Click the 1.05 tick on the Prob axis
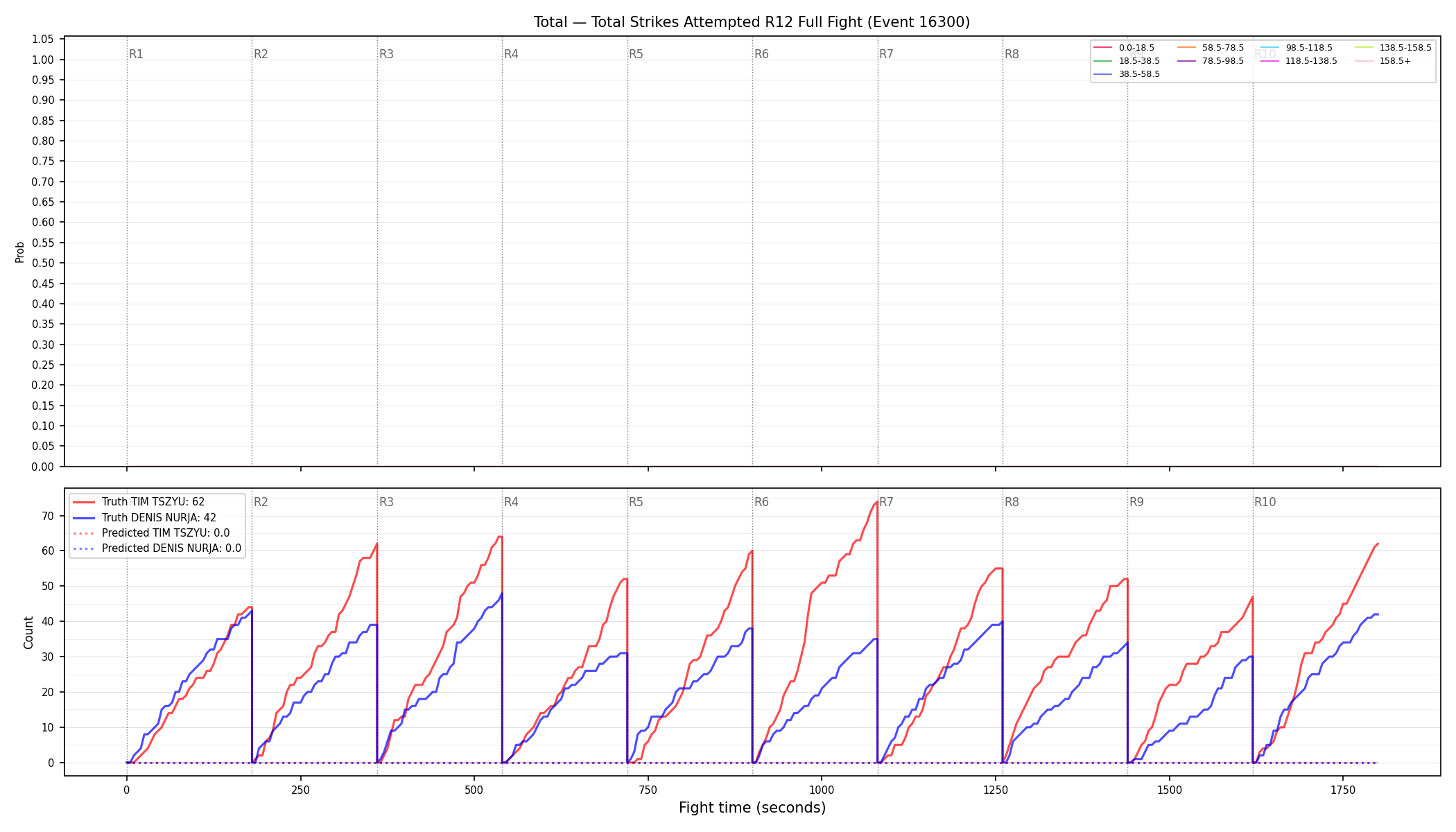 click(x=43, y=40)
